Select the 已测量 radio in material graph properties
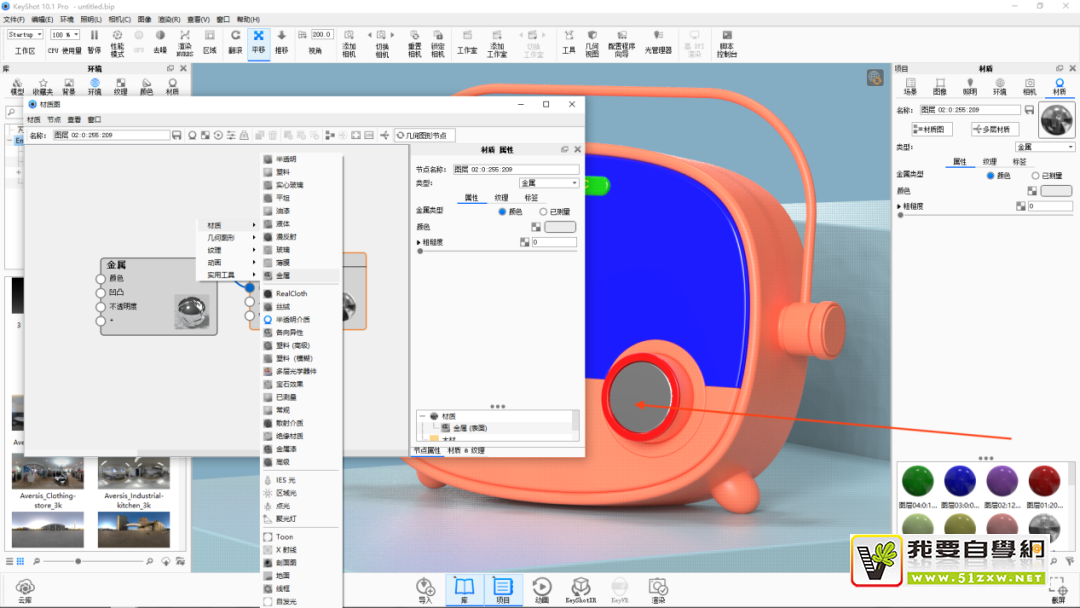 (x=544, y=212)
